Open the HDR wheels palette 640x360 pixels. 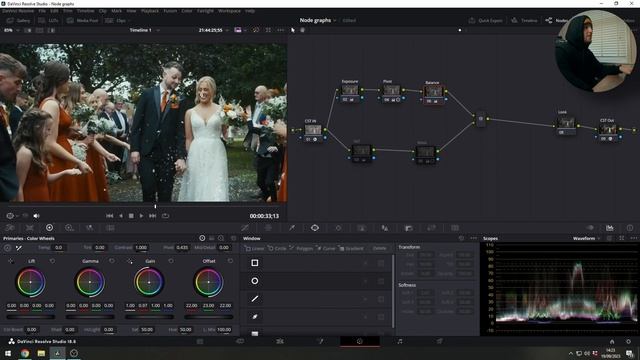coord(69,228)
